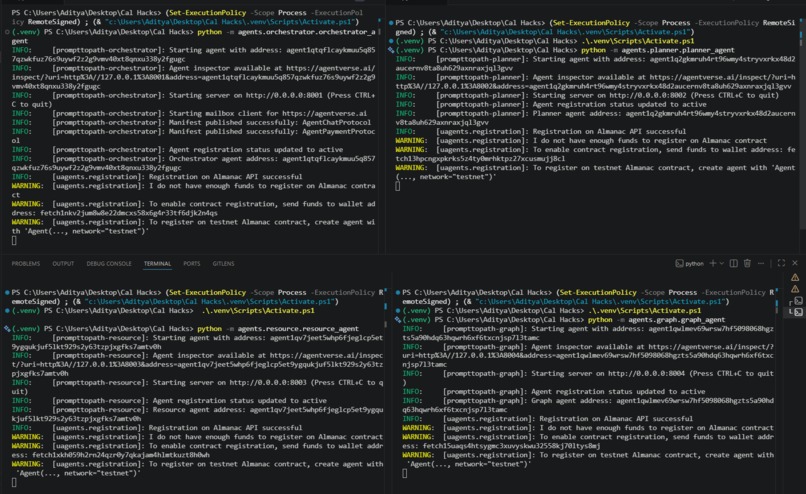Click wallet address fetch15uaqs4htsygmc3xuvyskwu32558kj70ltys8mj
This screenshot has width=806, height=494.
(x=511, y=446)
